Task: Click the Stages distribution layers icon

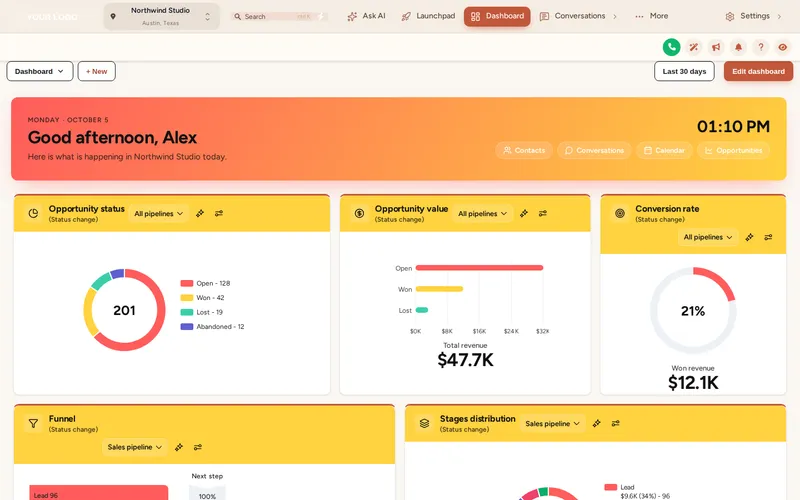Action: pos(424,423)
